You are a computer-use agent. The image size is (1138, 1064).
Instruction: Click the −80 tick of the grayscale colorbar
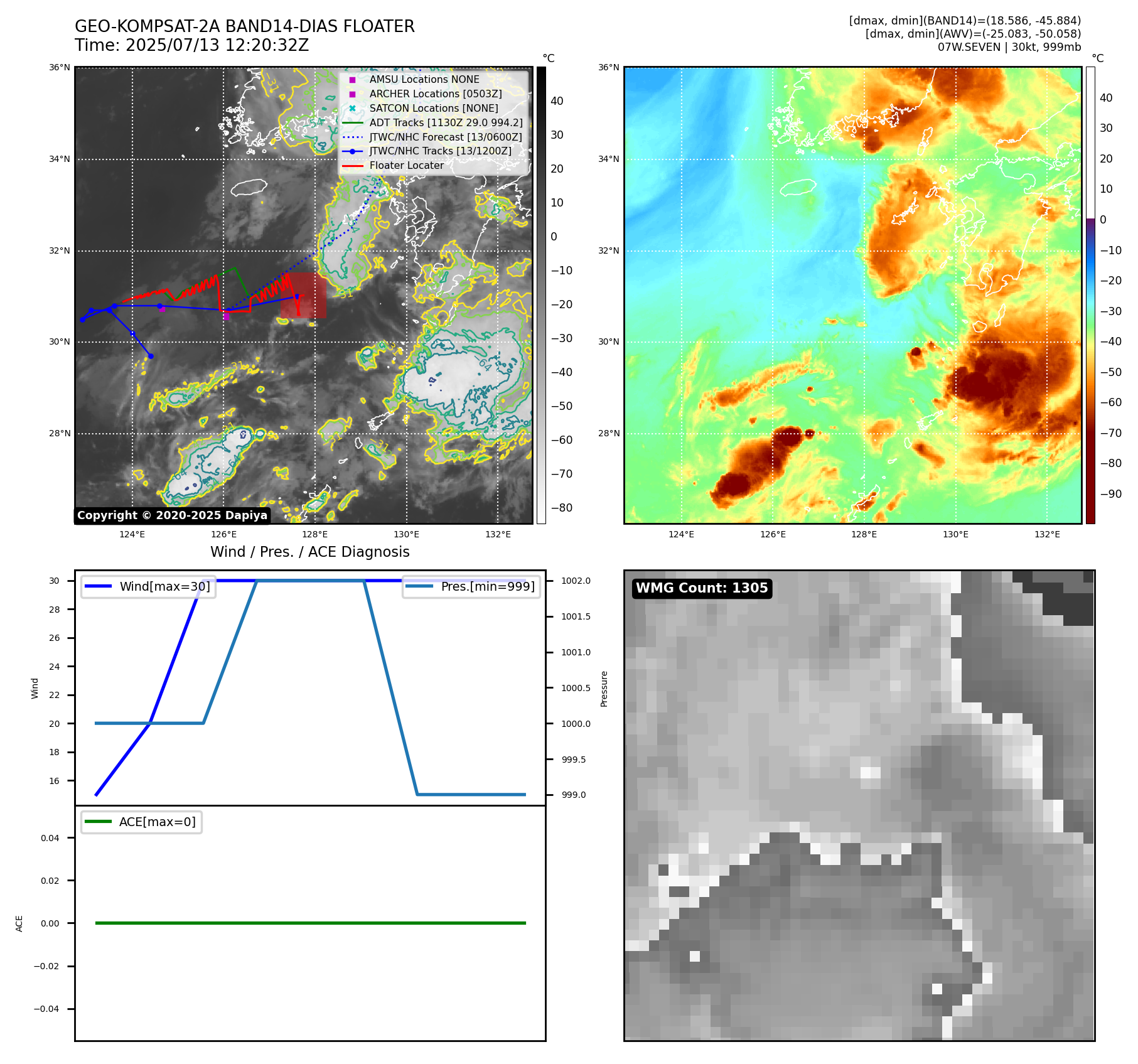click(562, 508)
